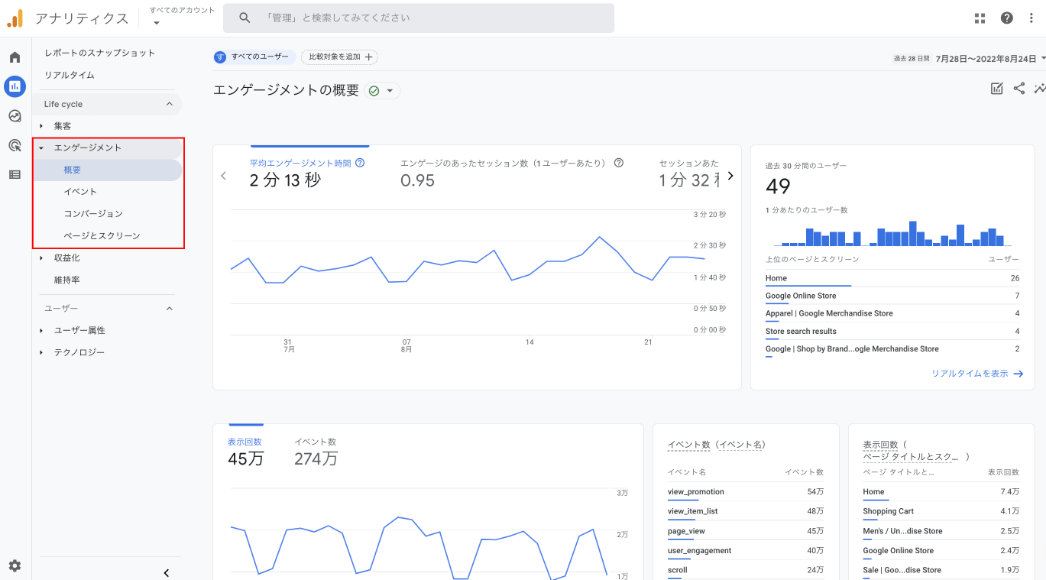
Task: Go to previous metric with left arrow
Action: 223,176
